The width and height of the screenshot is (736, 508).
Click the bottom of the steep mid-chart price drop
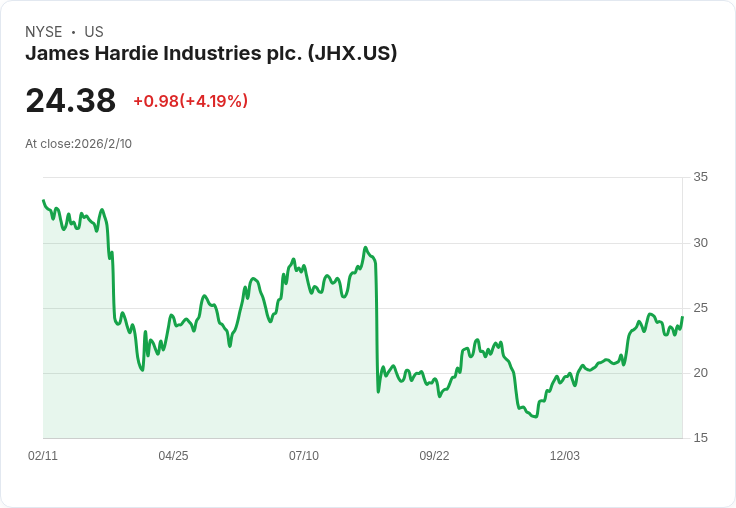click(378, 390)
